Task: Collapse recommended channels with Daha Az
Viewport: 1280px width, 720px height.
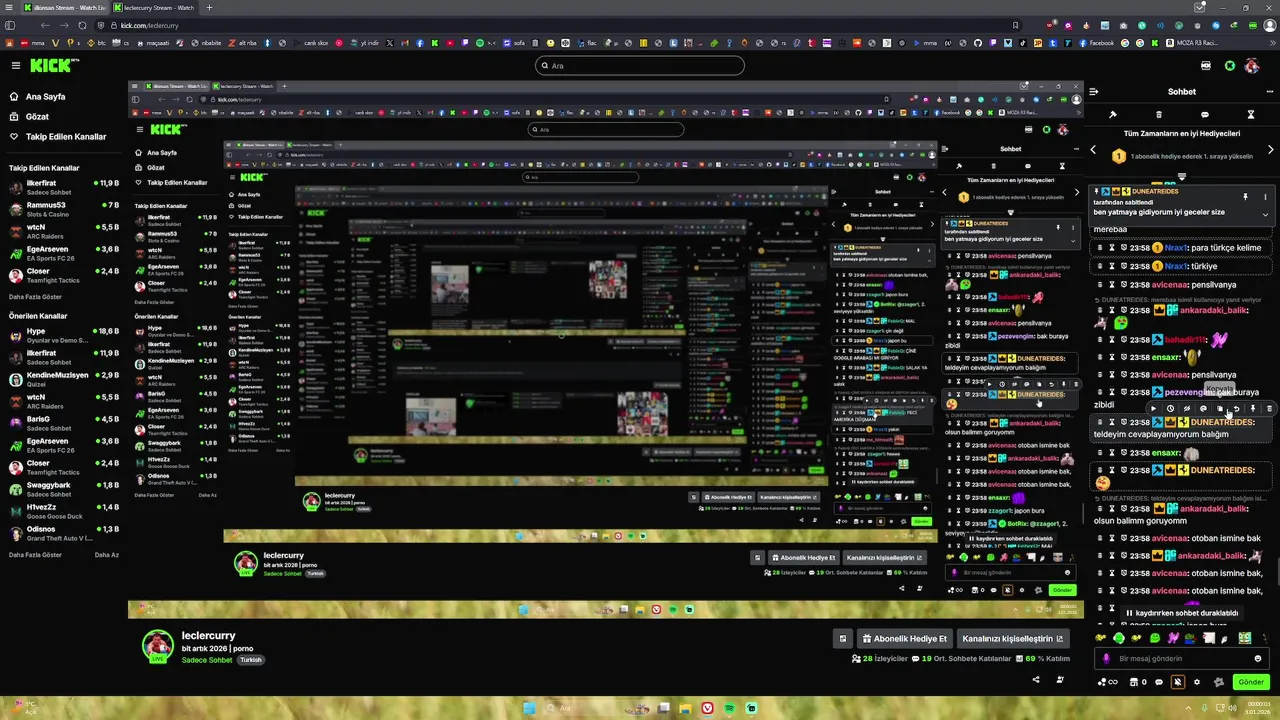Action: [x=107, y=555]
